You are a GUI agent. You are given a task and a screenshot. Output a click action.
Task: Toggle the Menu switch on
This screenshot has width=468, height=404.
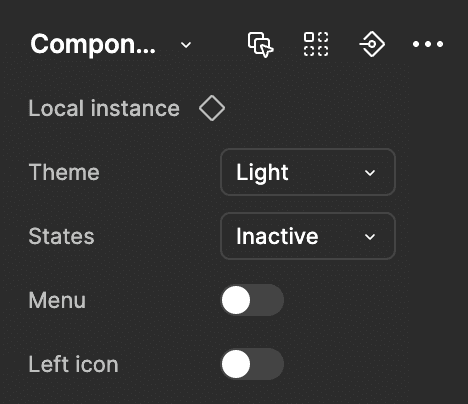(252, 300)
